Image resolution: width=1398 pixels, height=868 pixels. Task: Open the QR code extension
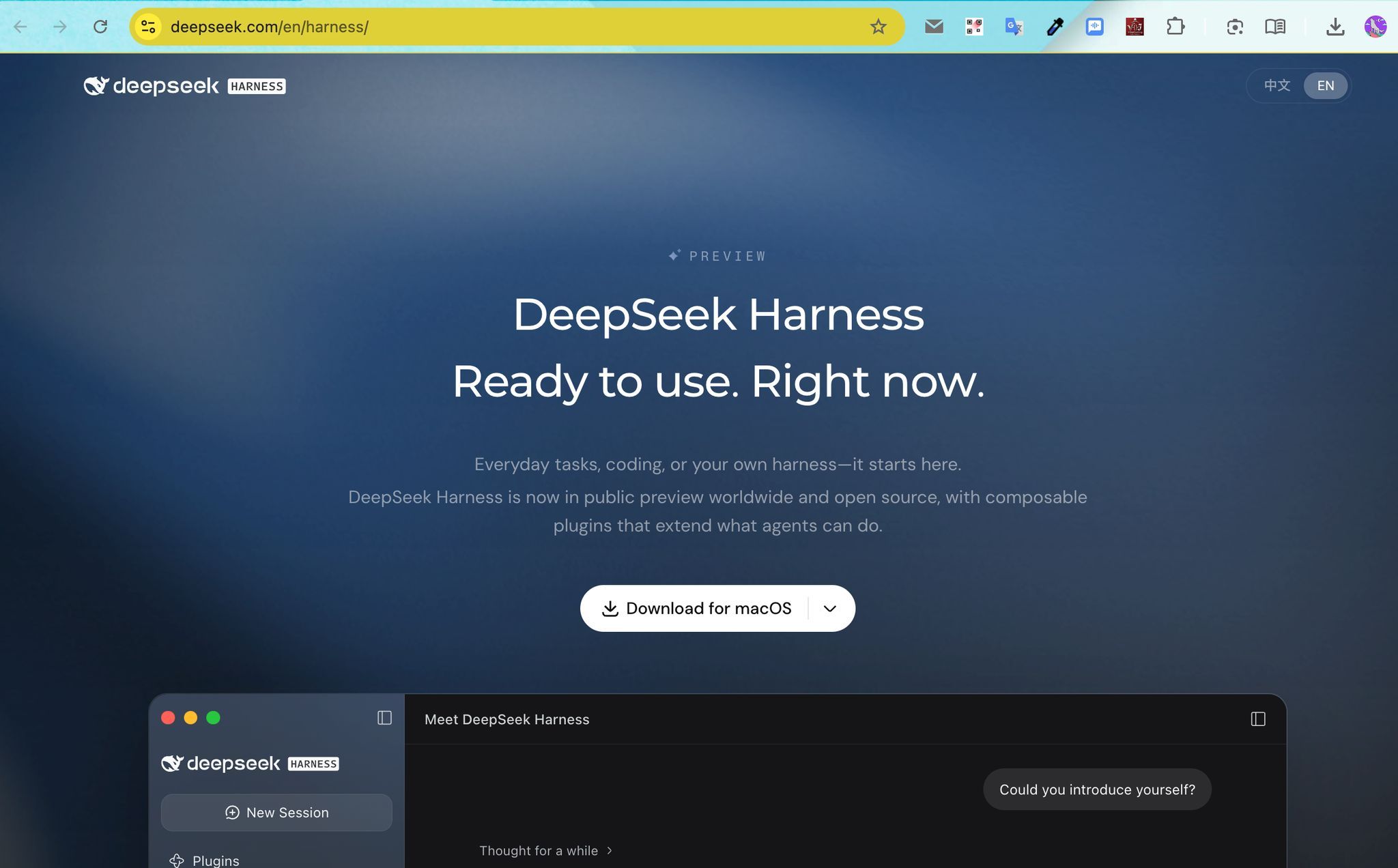(x=974, y=27)
